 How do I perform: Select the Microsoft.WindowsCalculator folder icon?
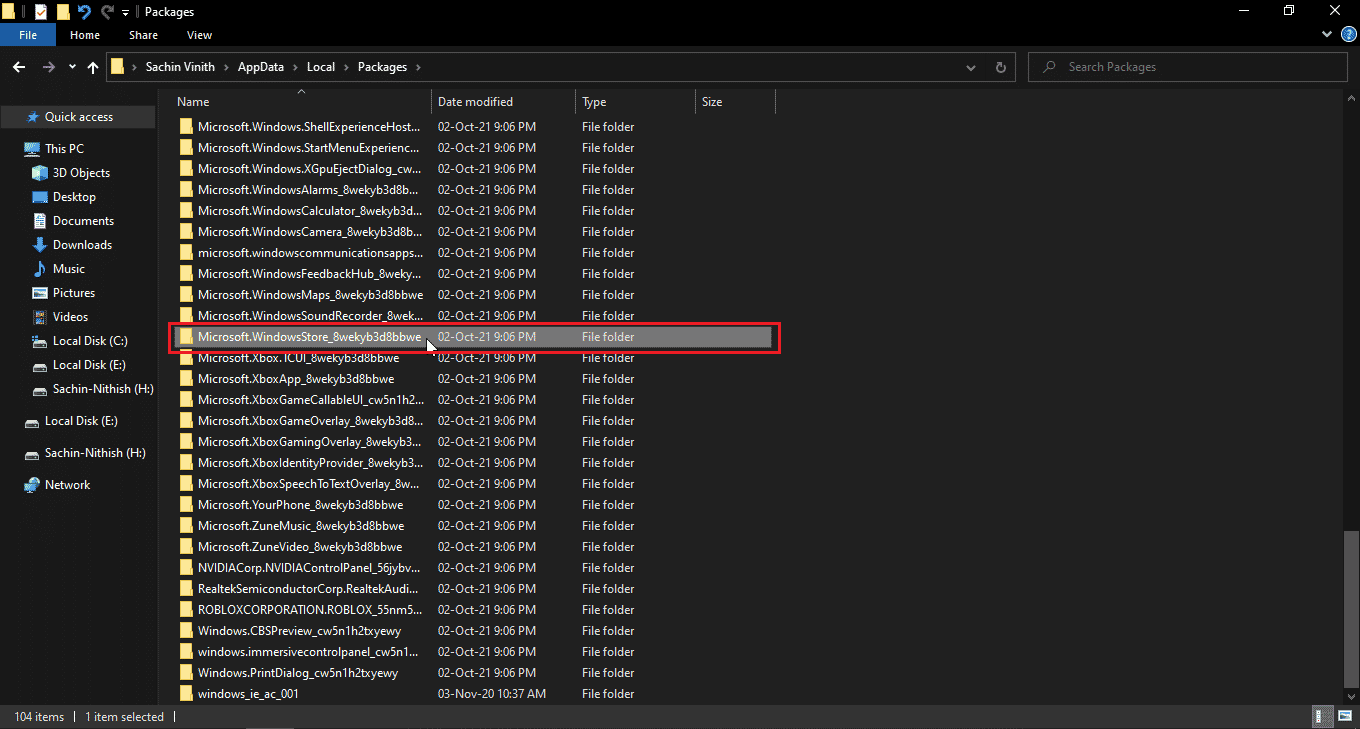coord(185,211)
